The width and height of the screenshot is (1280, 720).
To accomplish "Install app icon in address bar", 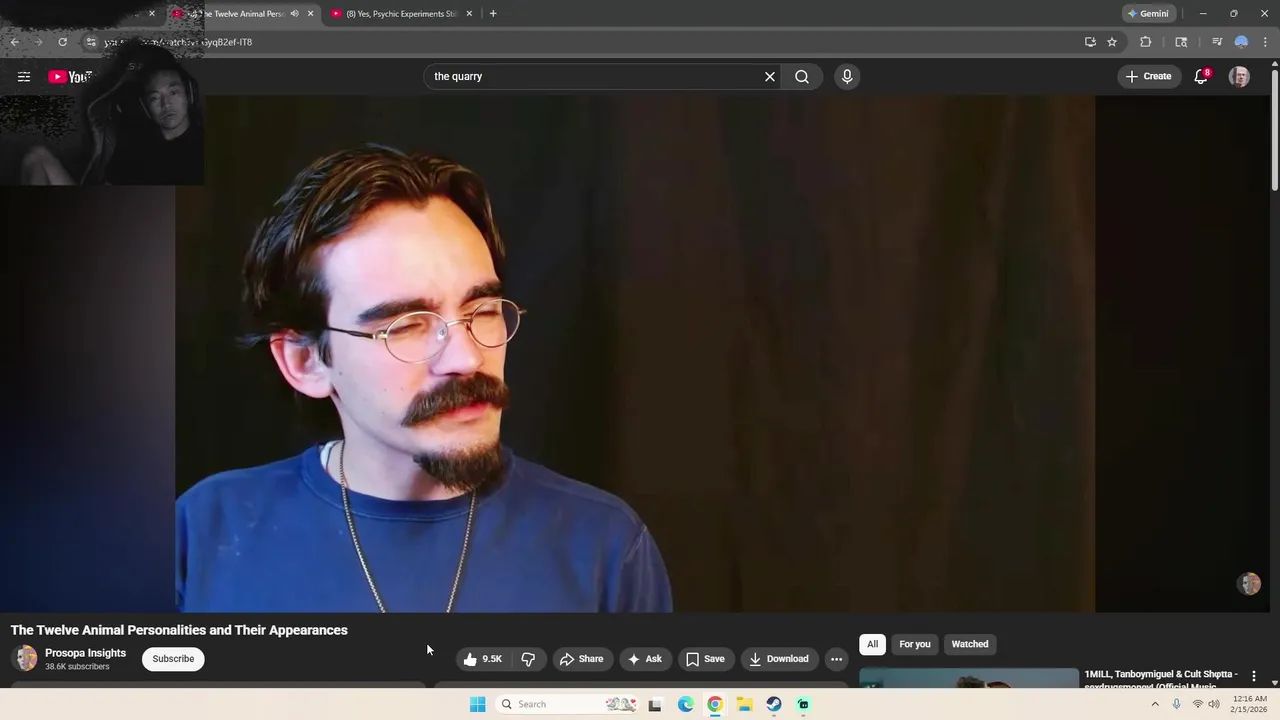I will click(x=1090, y=42).
